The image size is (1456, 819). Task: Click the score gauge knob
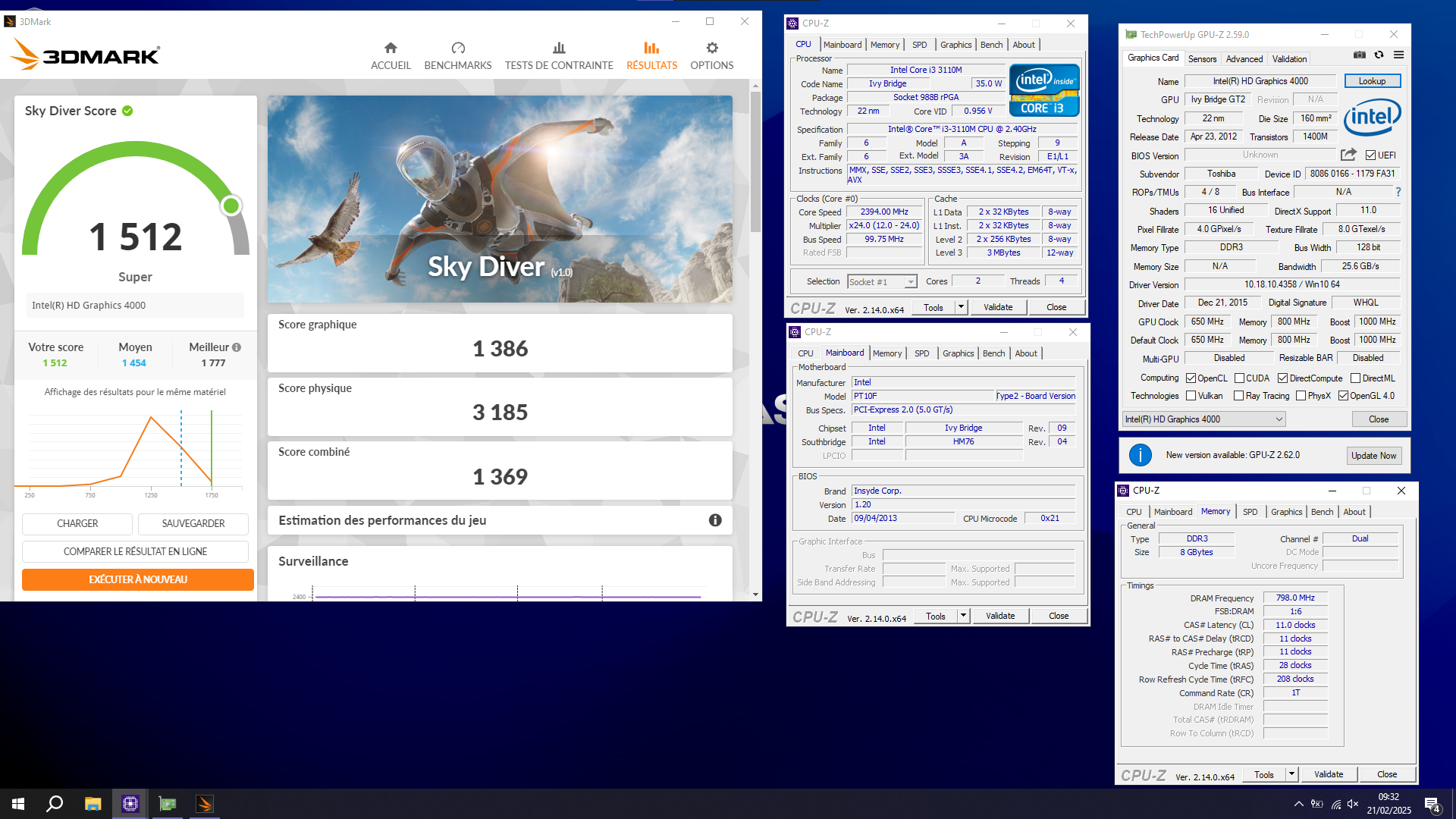[x=231, y=206]
